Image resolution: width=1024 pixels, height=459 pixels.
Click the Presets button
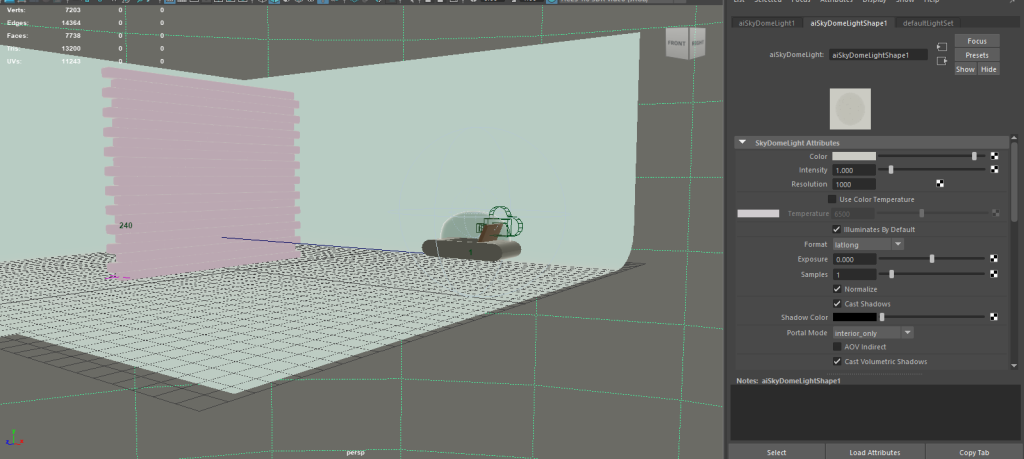(x=977, y=55)
